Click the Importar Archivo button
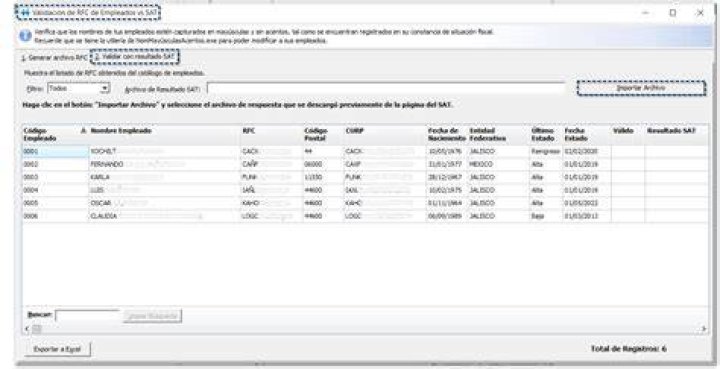Viewport: 720px width, 369px height. point(641,88)
